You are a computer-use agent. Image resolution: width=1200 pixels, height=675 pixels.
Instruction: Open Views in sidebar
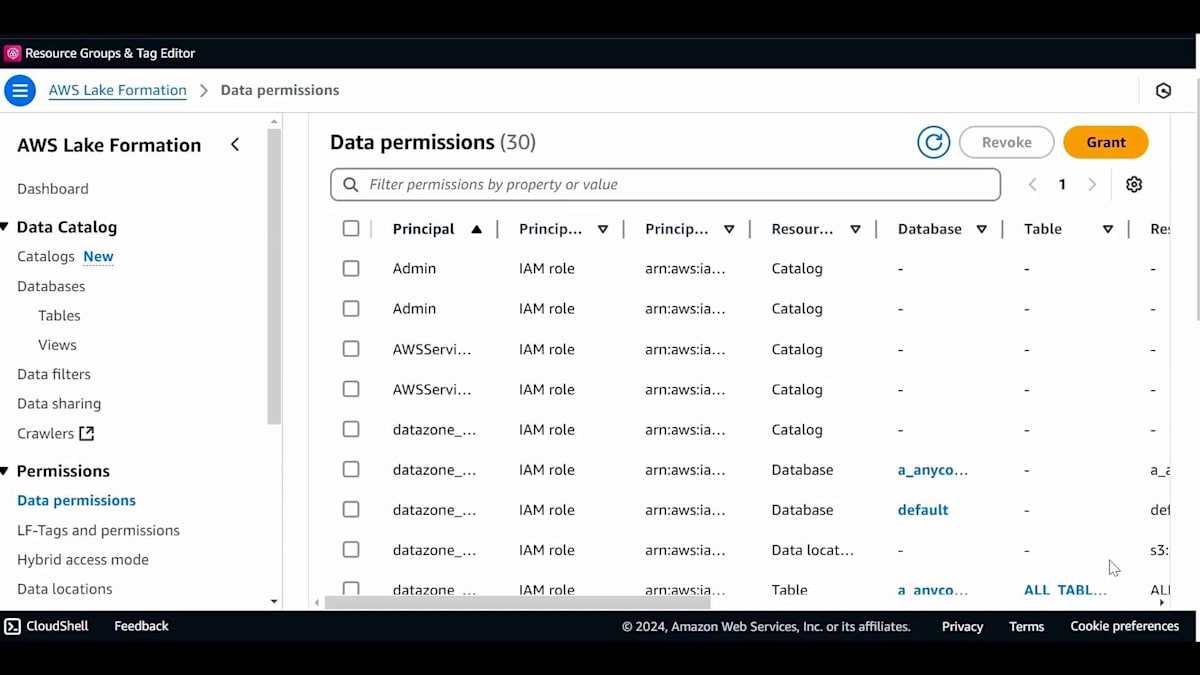(57, 345)
